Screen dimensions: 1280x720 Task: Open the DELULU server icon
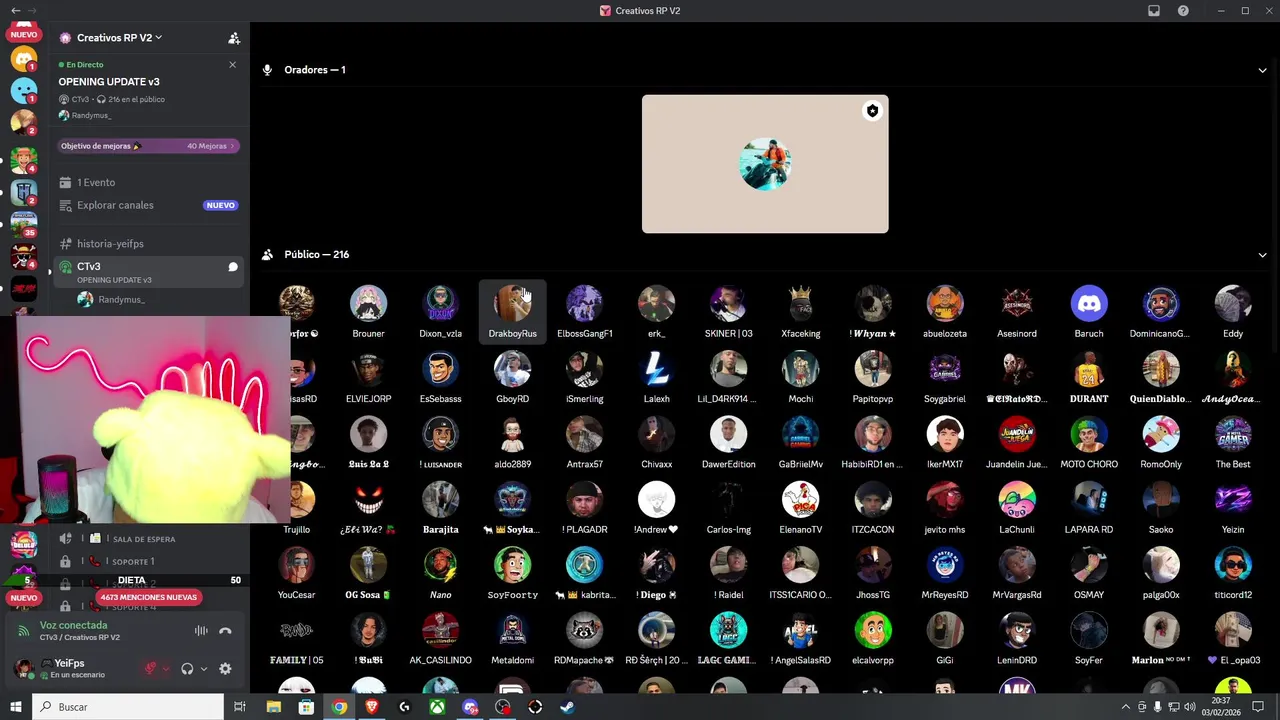(x=24, y=544)
